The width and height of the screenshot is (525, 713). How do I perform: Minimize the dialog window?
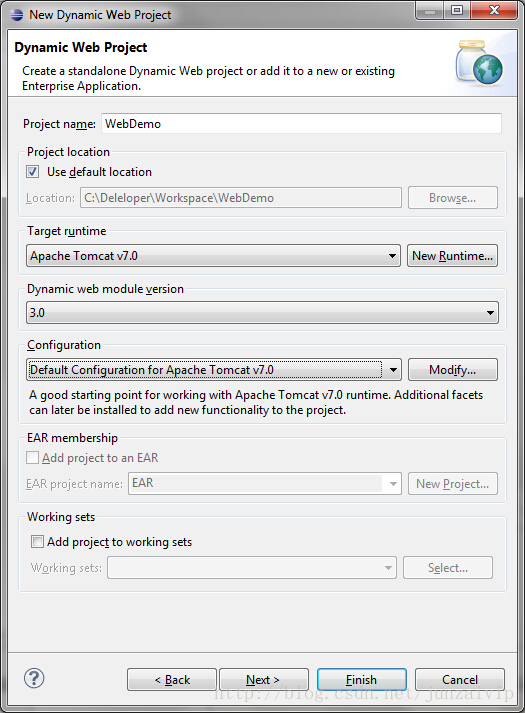(x=430, y=10)
